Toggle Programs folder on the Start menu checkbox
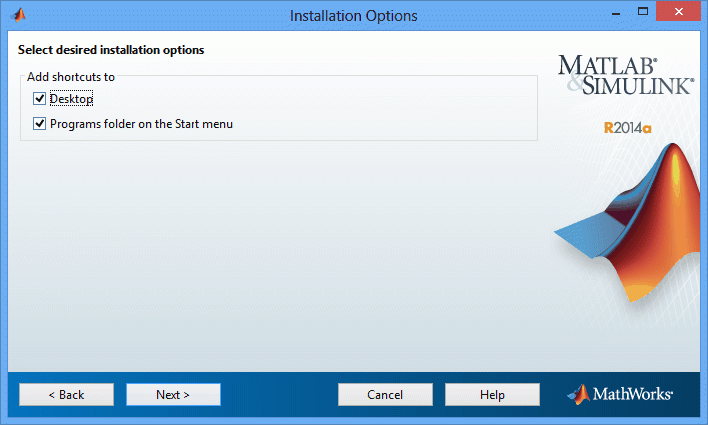This screenshot has width=708, height=425. point(39,123)
